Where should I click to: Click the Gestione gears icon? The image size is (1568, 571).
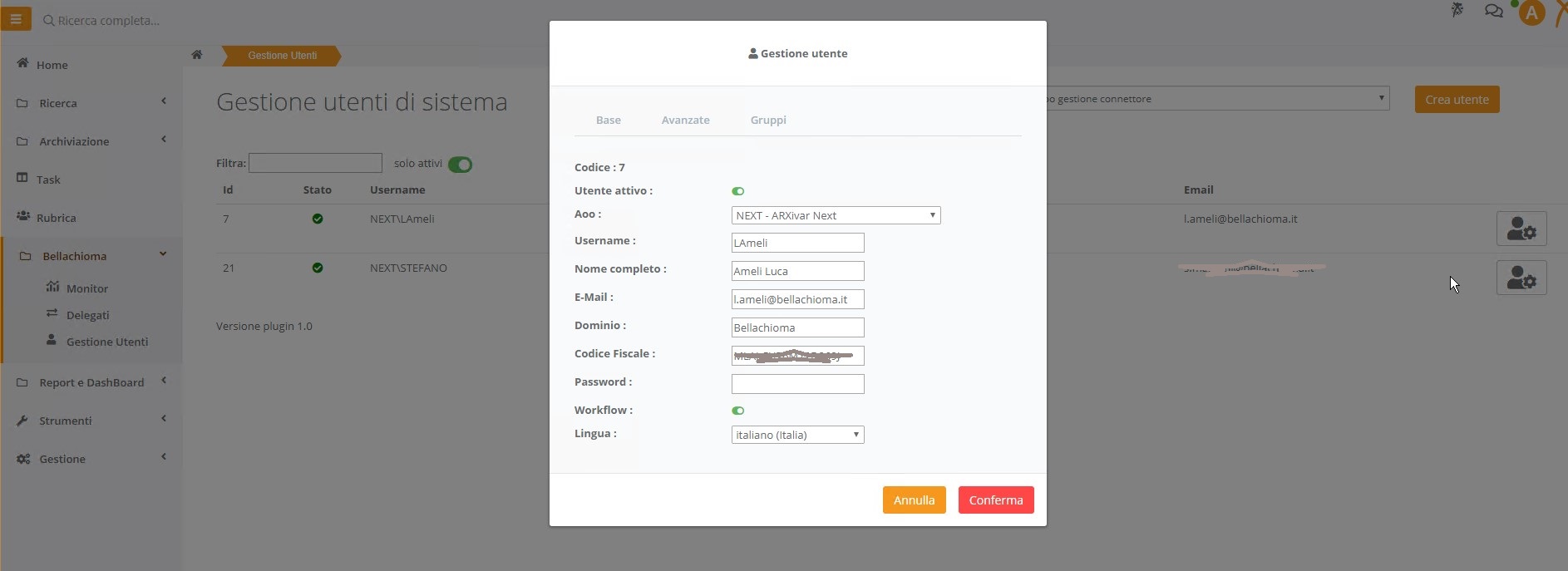(23, 459)
